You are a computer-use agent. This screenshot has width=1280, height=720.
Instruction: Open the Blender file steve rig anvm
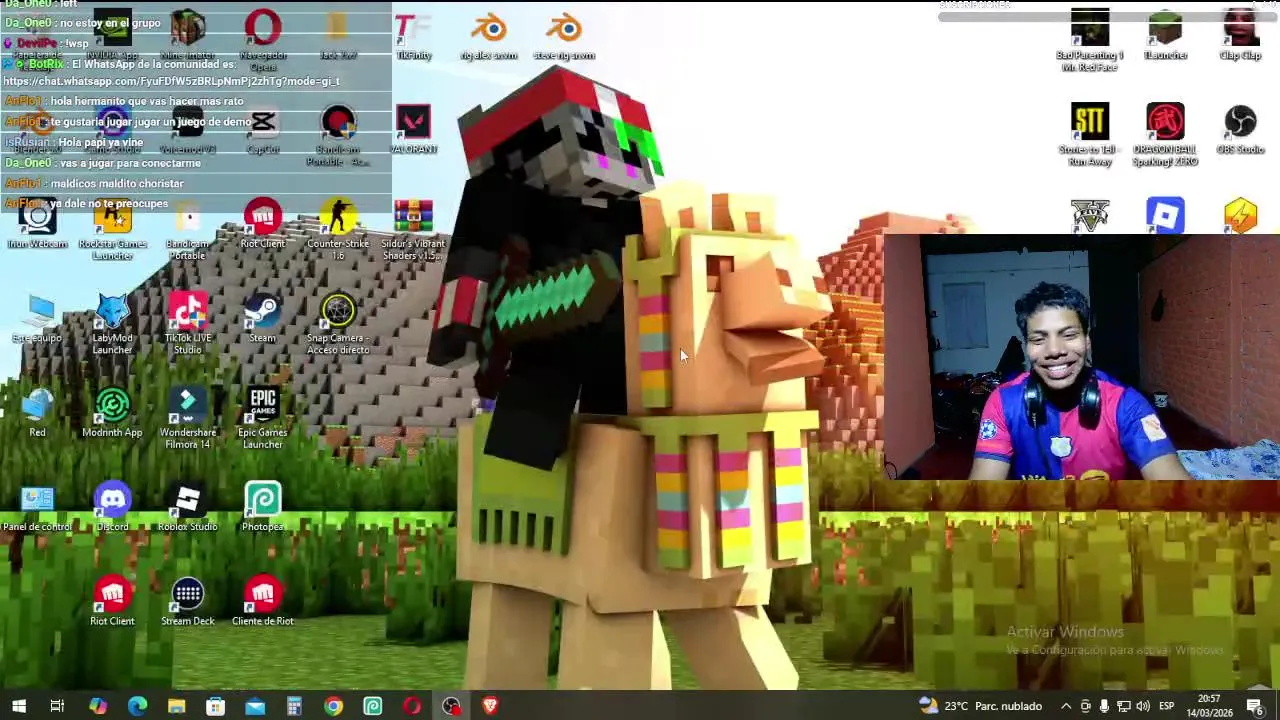point(564,37)
